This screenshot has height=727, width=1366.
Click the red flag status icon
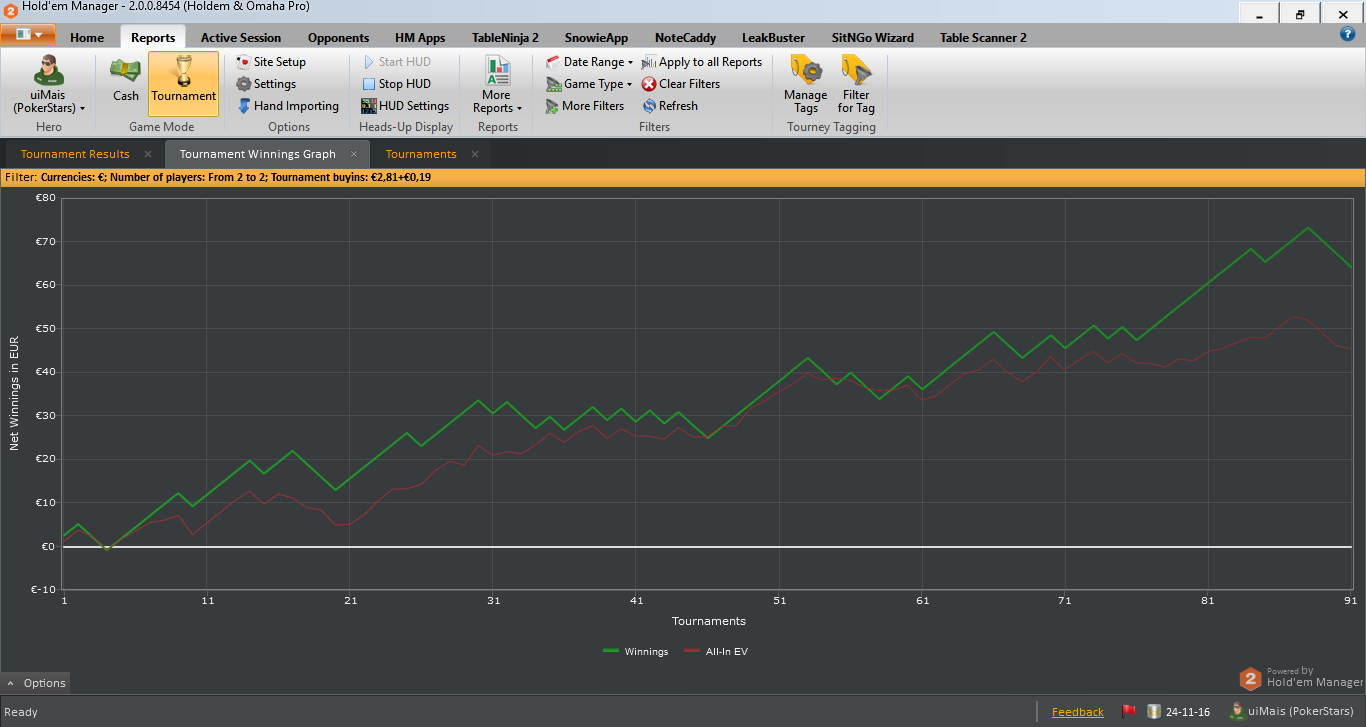1129,712
